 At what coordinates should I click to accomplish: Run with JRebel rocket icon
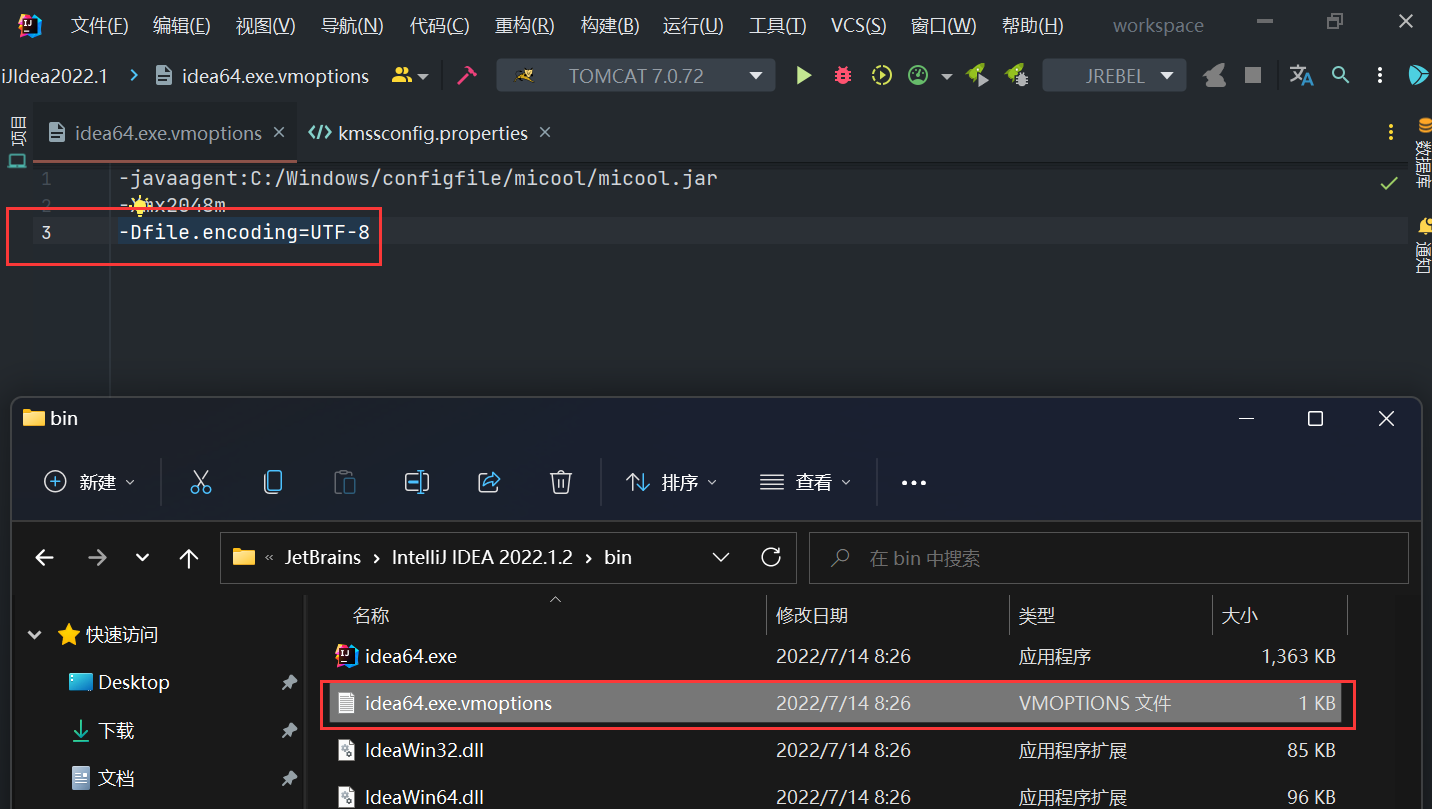977,75
